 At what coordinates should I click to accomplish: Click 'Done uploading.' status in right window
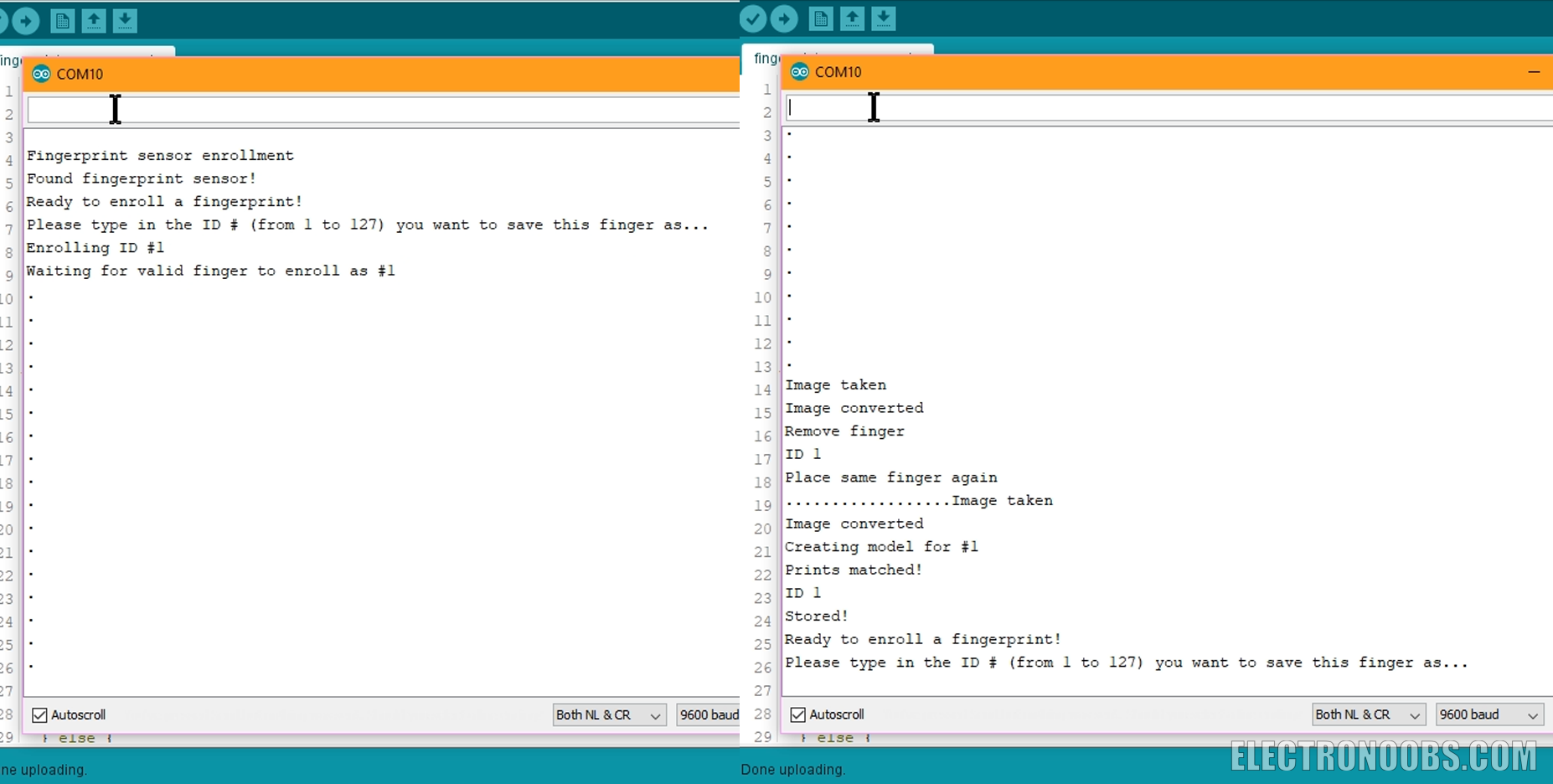pyautogui.click(x=792, y=769)
